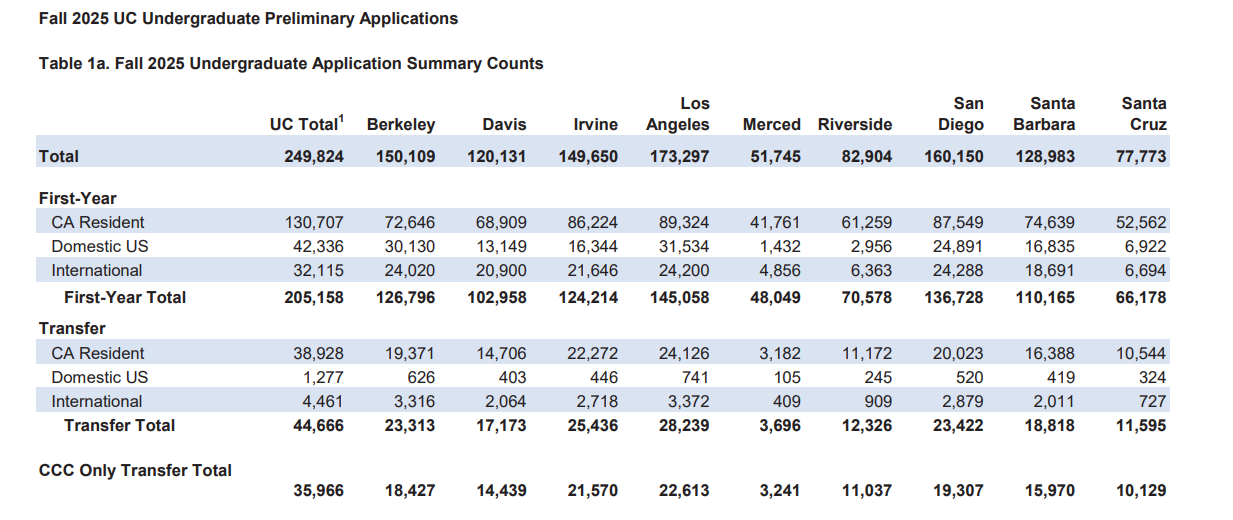This screenshot has height=520, width=1233.
Task: Click the Riverside column header
Action: pyautogui.click(x=855, y=125)
